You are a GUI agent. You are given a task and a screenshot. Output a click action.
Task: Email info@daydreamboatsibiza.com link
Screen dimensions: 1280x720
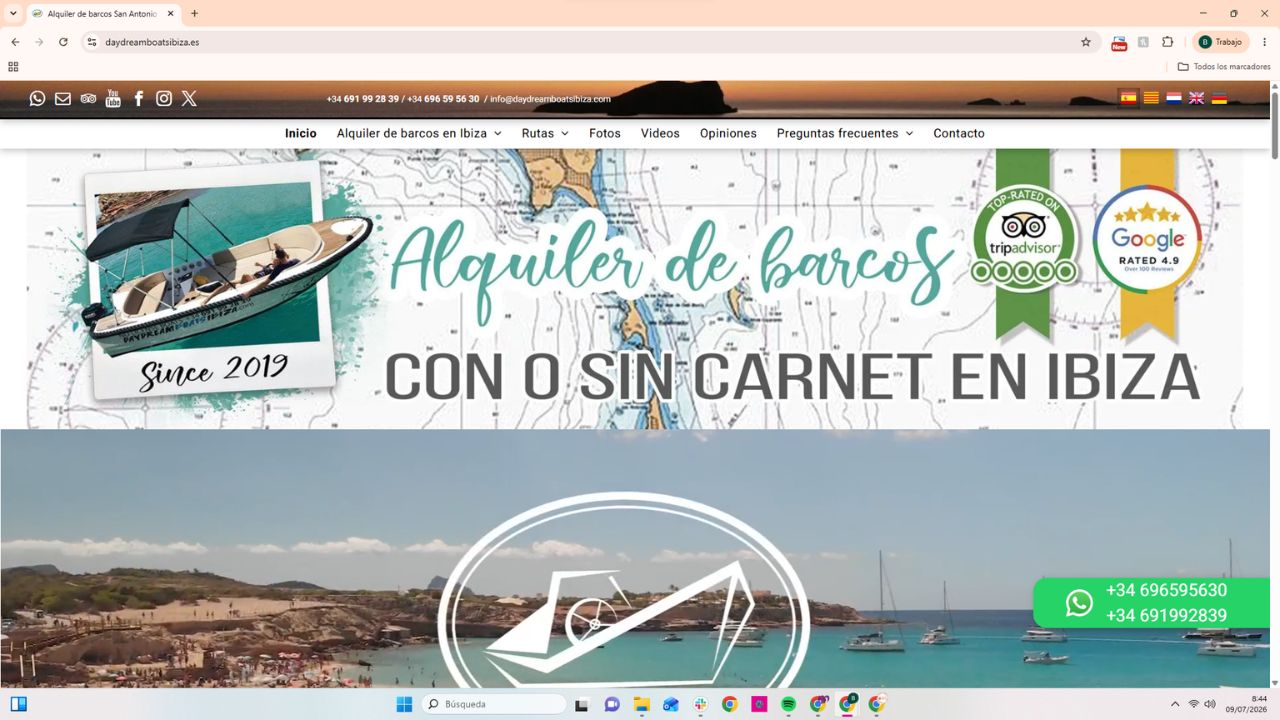pos(550,99)
